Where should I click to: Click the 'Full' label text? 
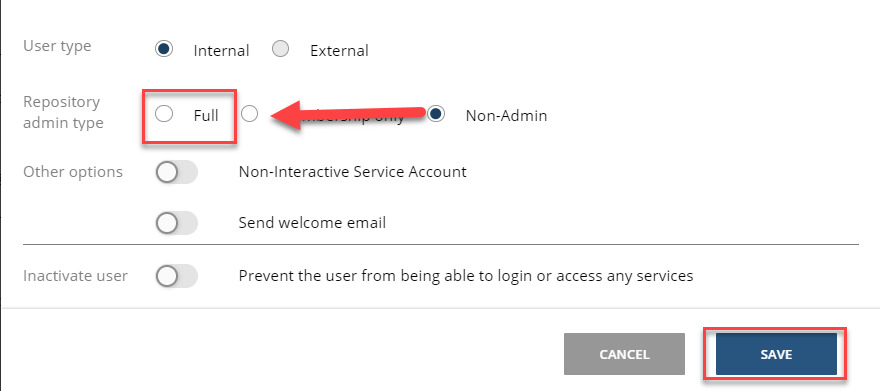(x=206, y=116)
